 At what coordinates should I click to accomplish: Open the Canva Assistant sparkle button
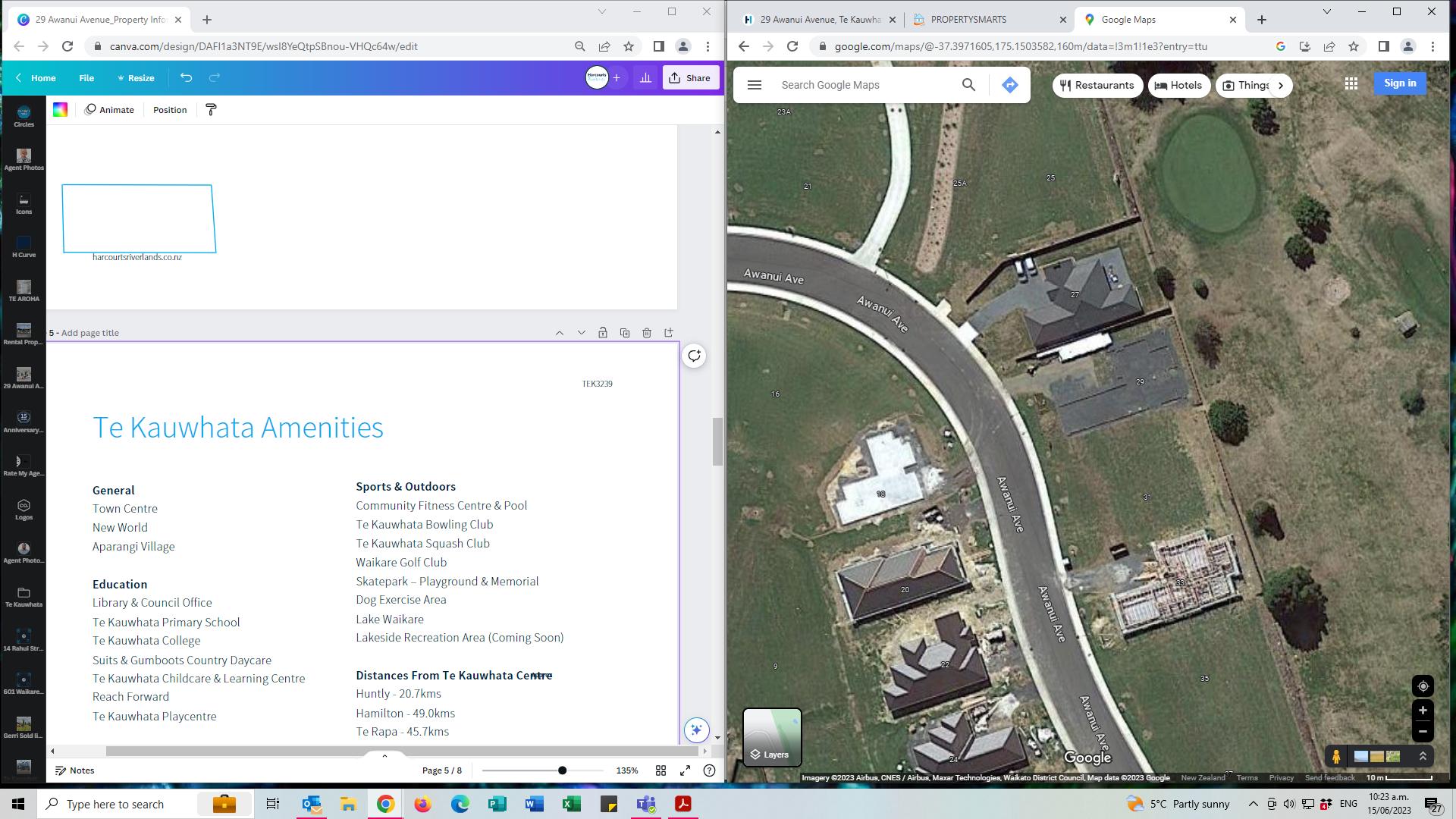click(x=696, y=730)
